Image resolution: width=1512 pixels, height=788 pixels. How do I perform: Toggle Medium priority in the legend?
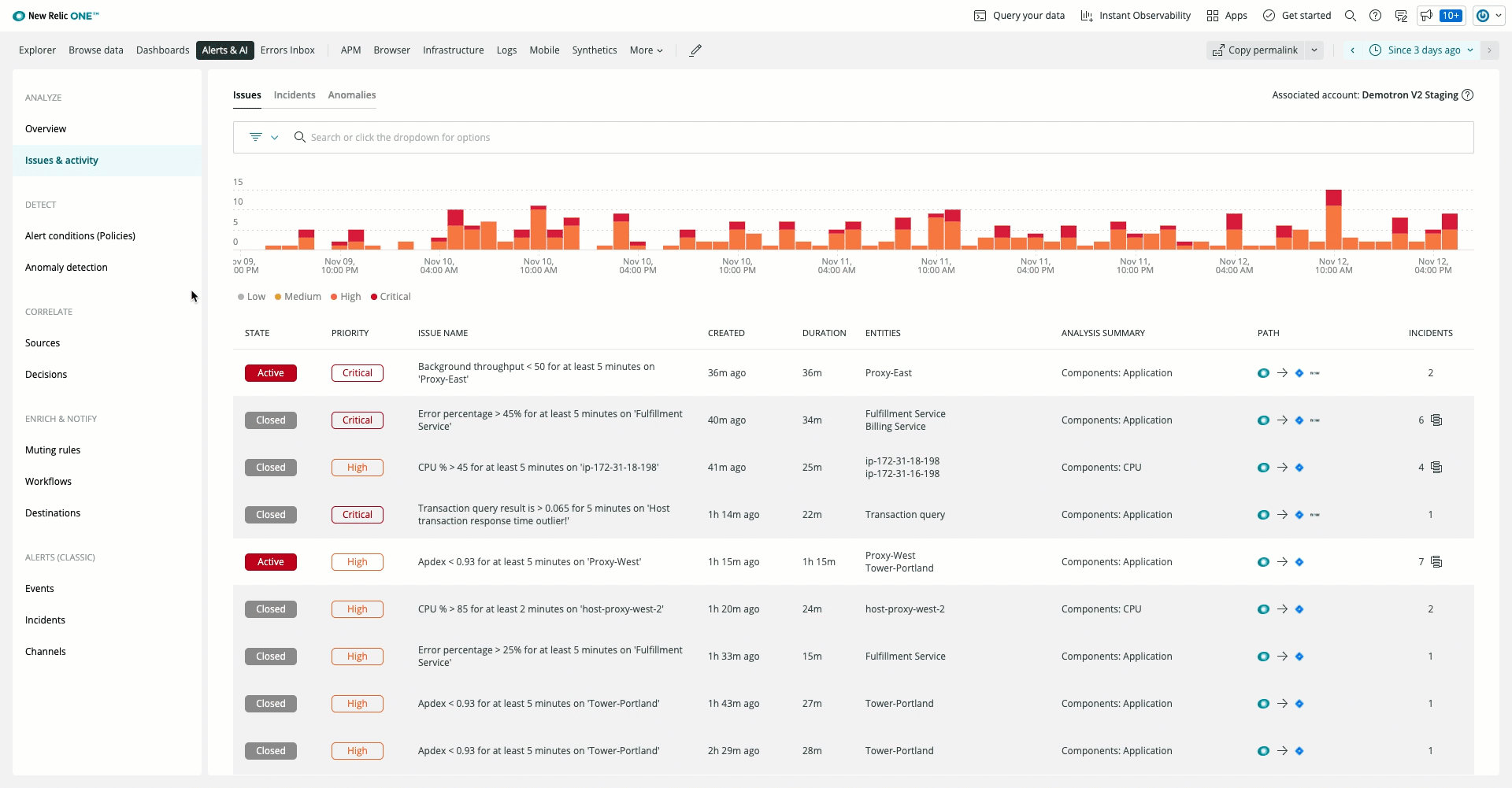298,297
